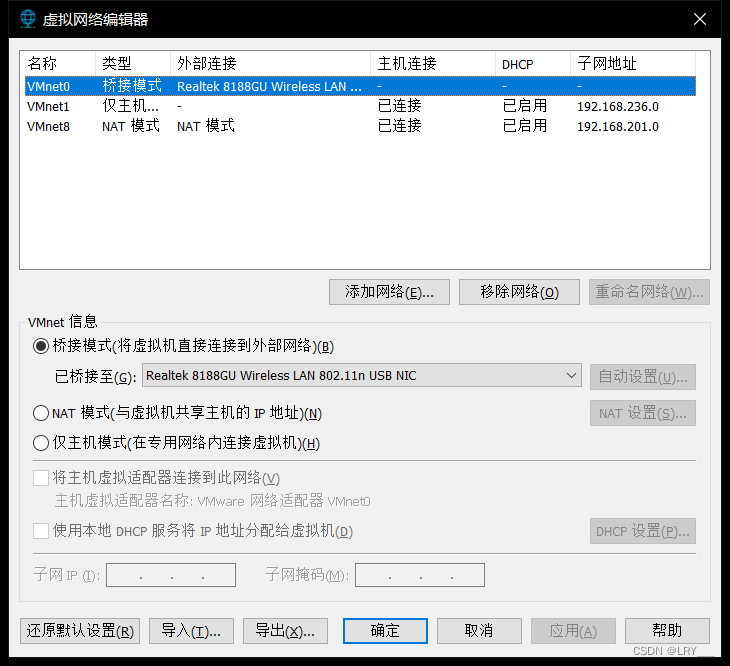Click 已连接 cell in VMnet8 row
This screenshot has height=666, width=730.
pos(399,126)
